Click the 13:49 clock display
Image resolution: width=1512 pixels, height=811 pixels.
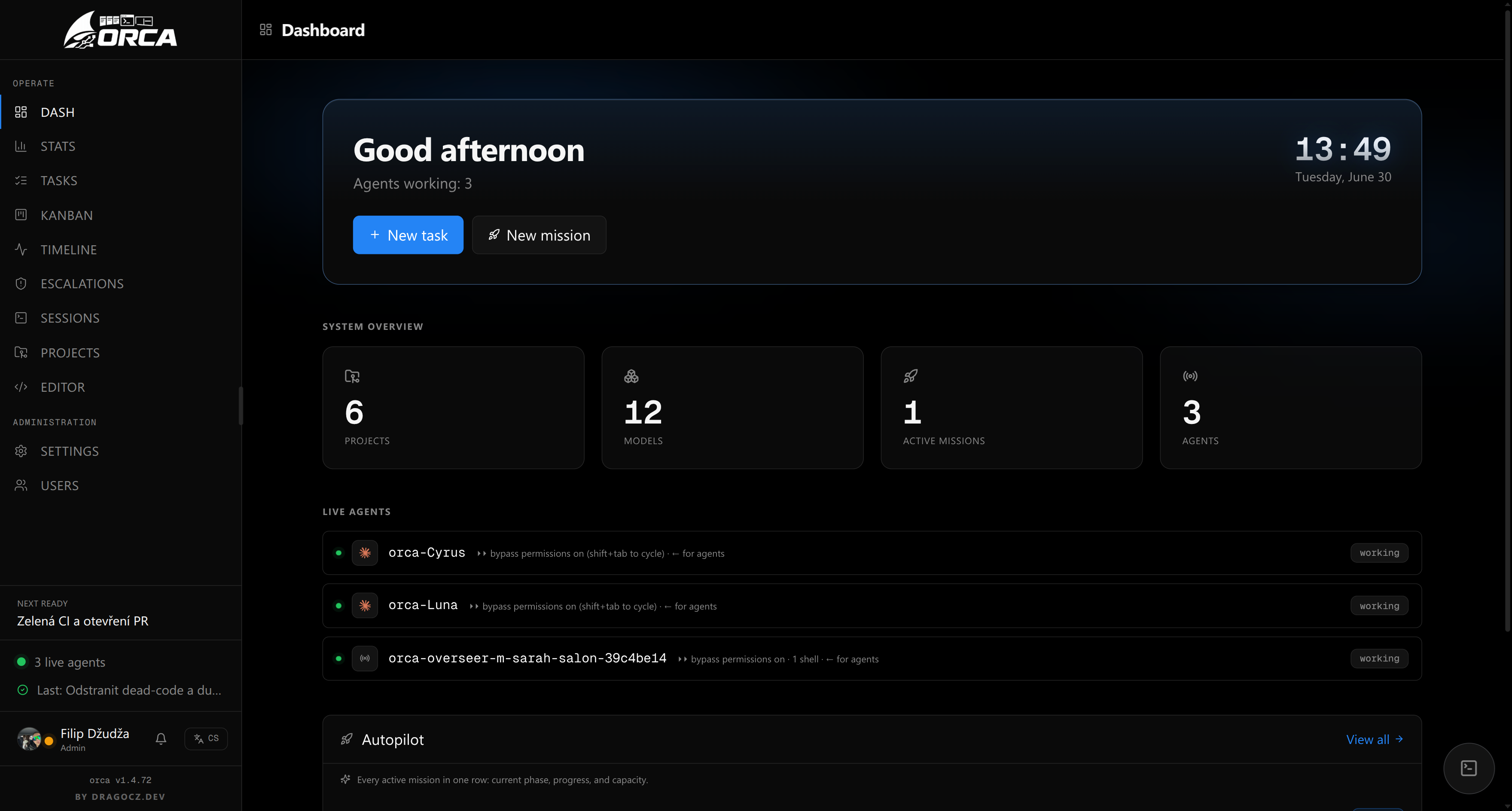[1343, 149]
